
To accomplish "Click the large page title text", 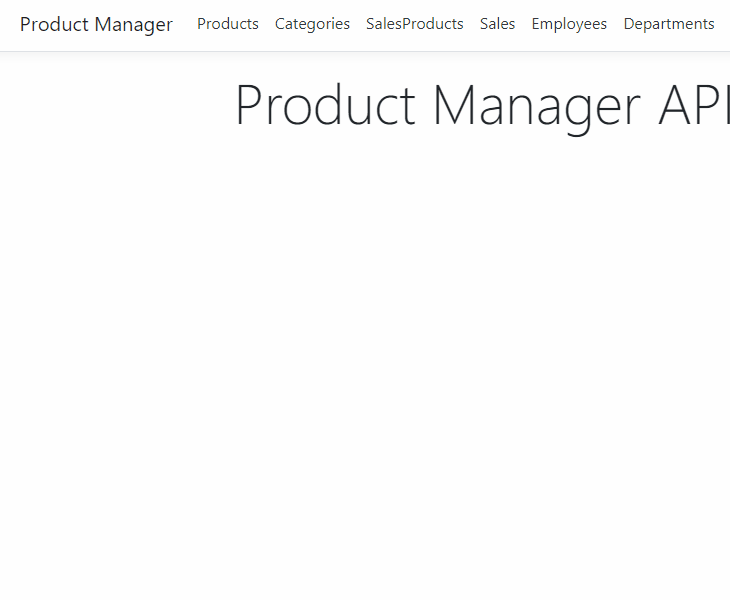I will pyautogui.click(x=482, y=106).
